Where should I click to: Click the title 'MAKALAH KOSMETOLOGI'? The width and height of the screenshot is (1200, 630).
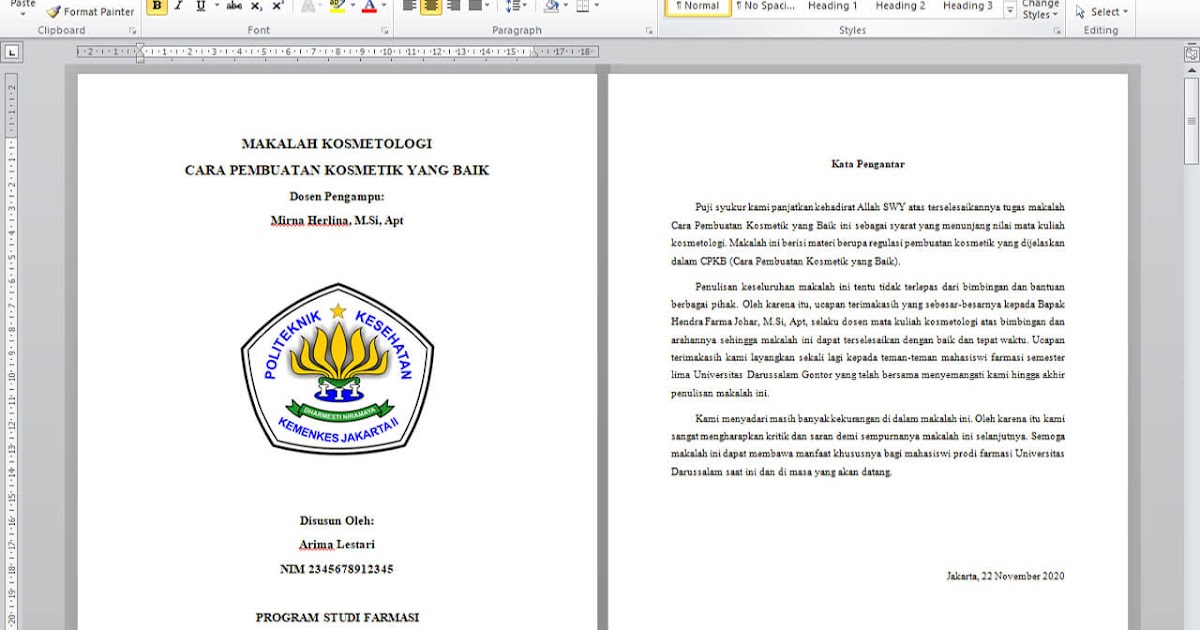click(337, 144)
